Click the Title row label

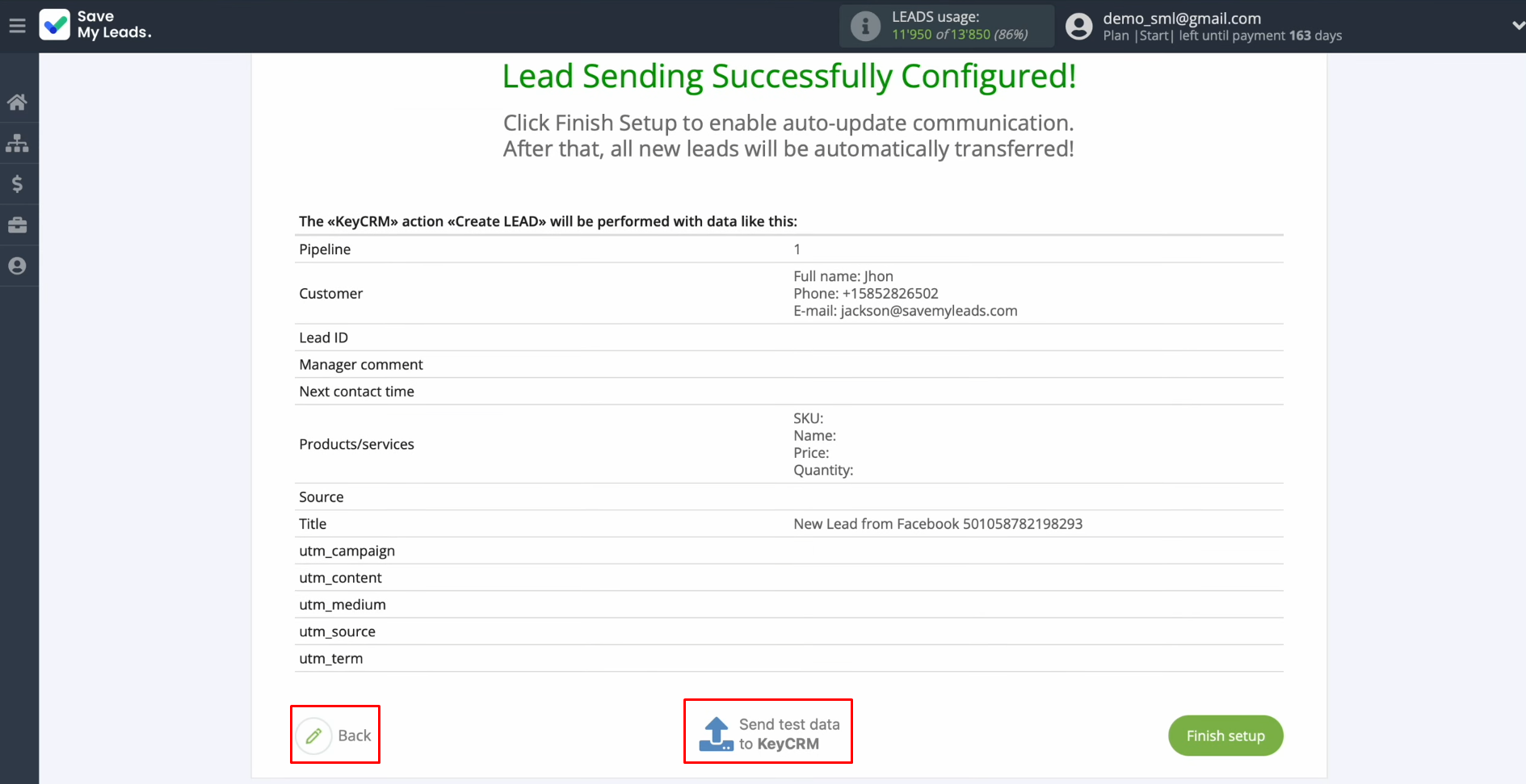click(x=313, y=524)
